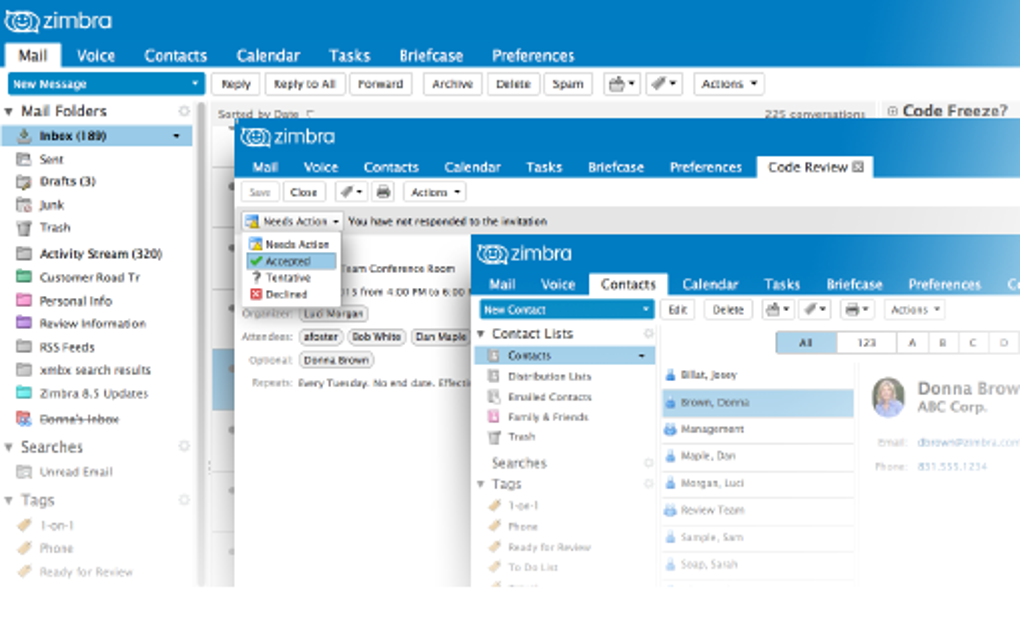
Task: Open tag icon dropdown in mail toolbar
Action: pos(664,84)
